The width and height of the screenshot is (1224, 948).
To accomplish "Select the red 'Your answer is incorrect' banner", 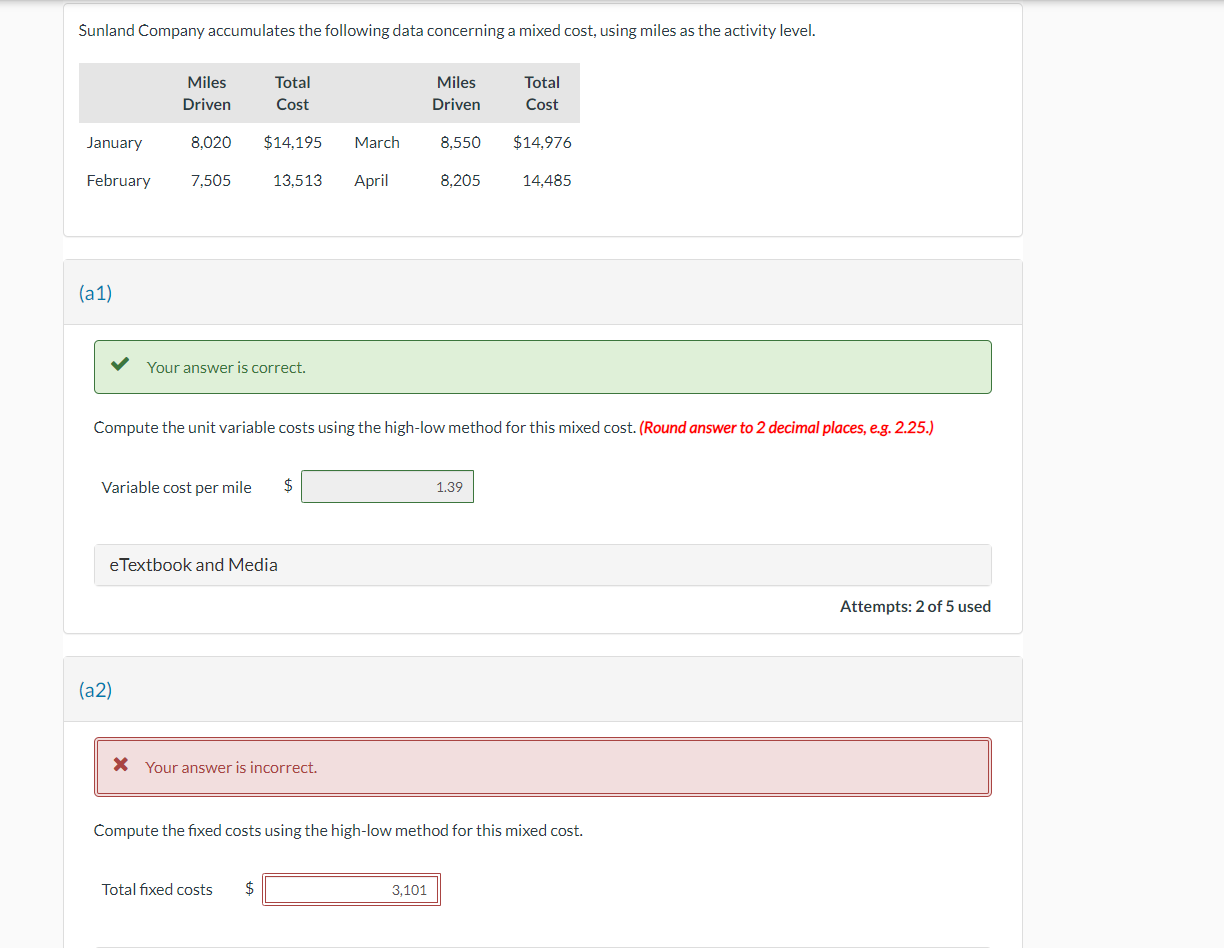I will pos(542,767).
